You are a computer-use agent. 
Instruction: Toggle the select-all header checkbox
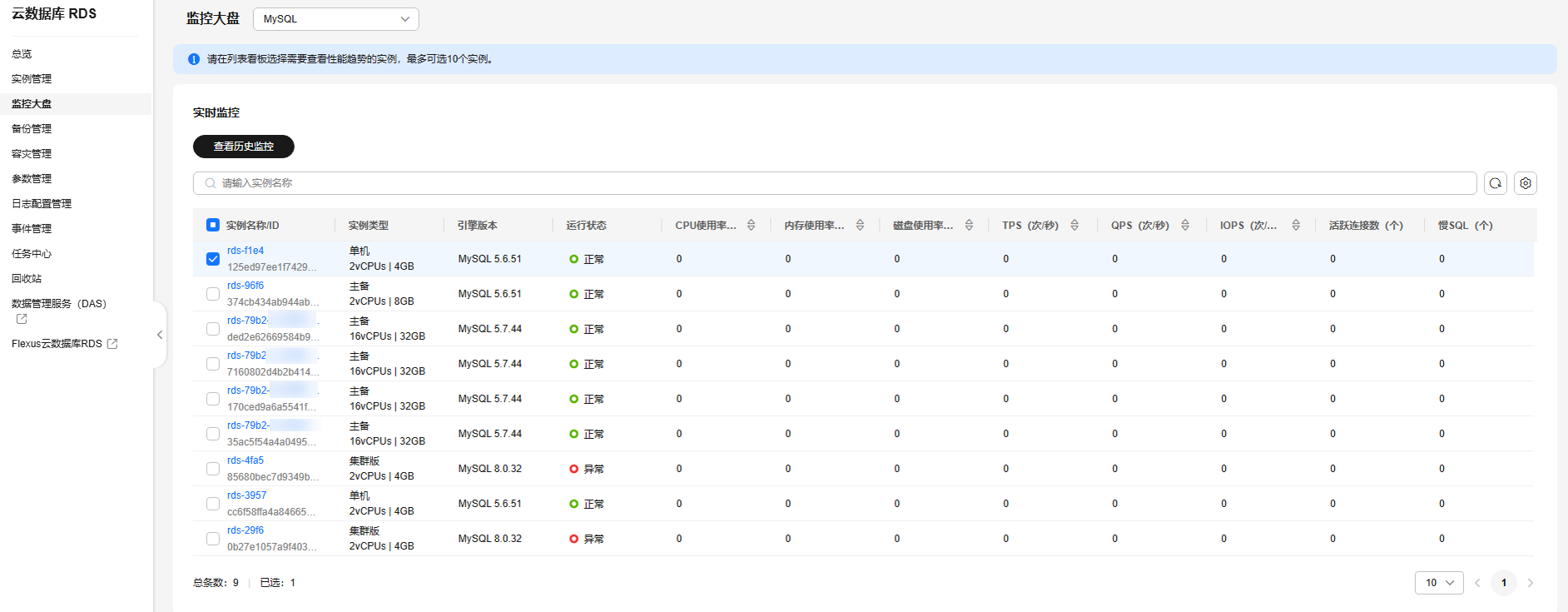coord(213,225)
